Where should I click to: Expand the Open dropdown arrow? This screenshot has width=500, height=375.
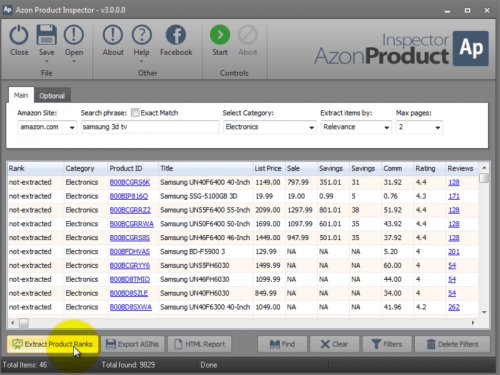coord(74,61)
